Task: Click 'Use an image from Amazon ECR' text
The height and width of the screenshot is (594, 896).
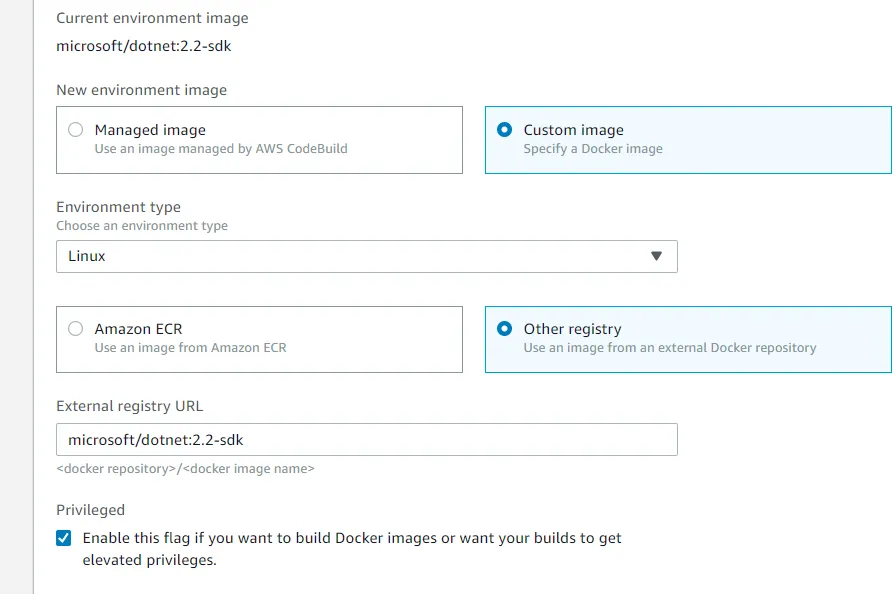Action: [x=190, y=348]
